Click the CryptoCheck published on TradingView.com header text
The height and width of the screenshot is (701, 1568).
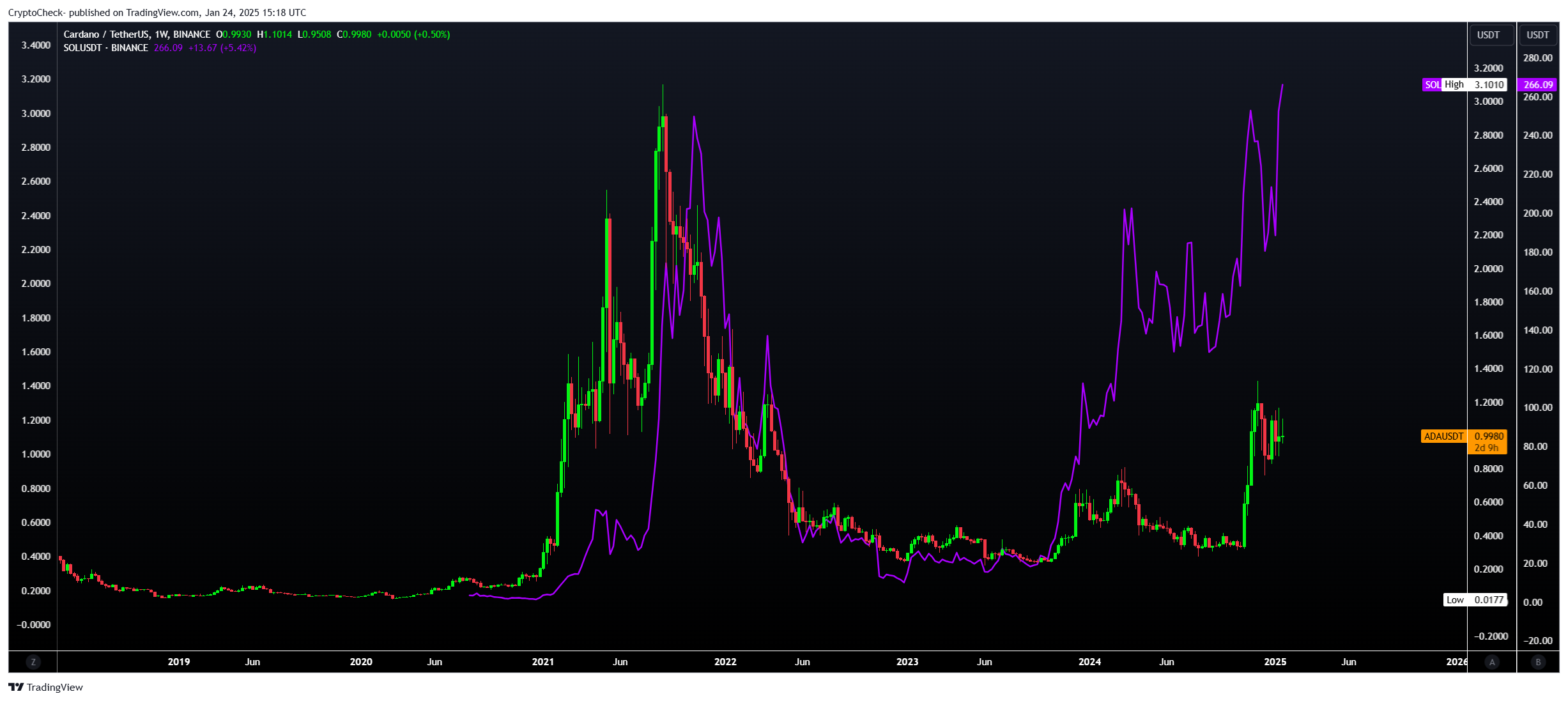(x=157, y=13)
